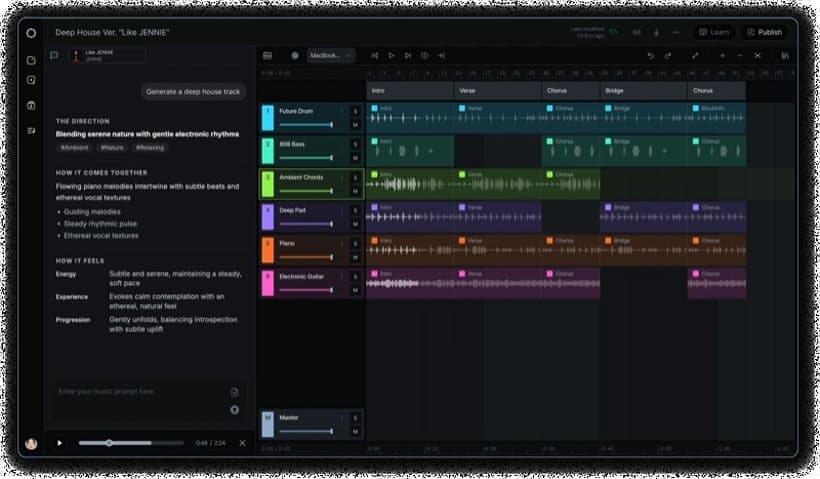Solo the Future Drum track
Screen dimensions: 820x479
(x=355, y=111)
